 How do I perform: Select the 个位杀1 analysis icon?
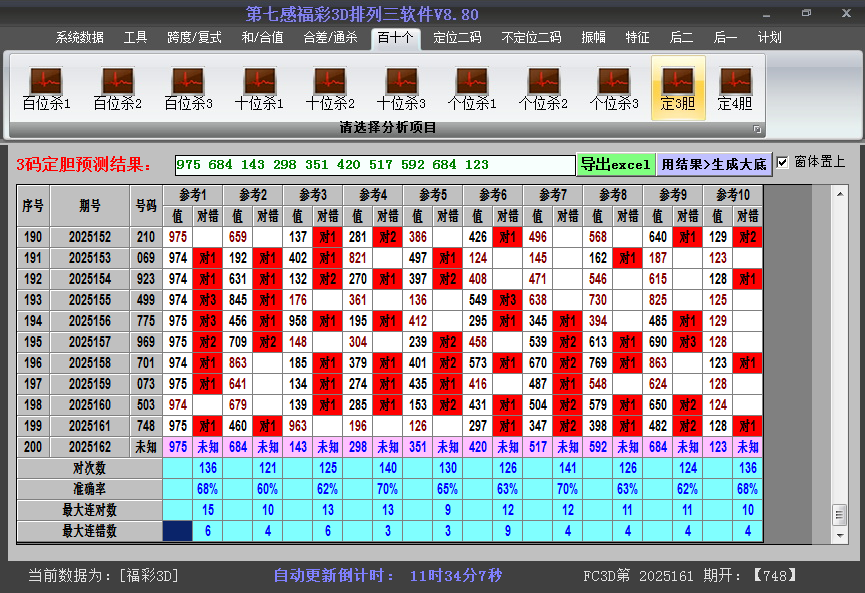point(472,88)
